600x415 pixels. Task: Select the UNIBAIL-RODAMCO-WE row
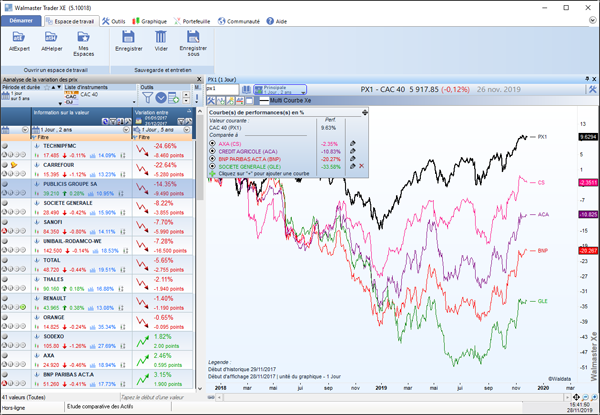tap(99, 246)
